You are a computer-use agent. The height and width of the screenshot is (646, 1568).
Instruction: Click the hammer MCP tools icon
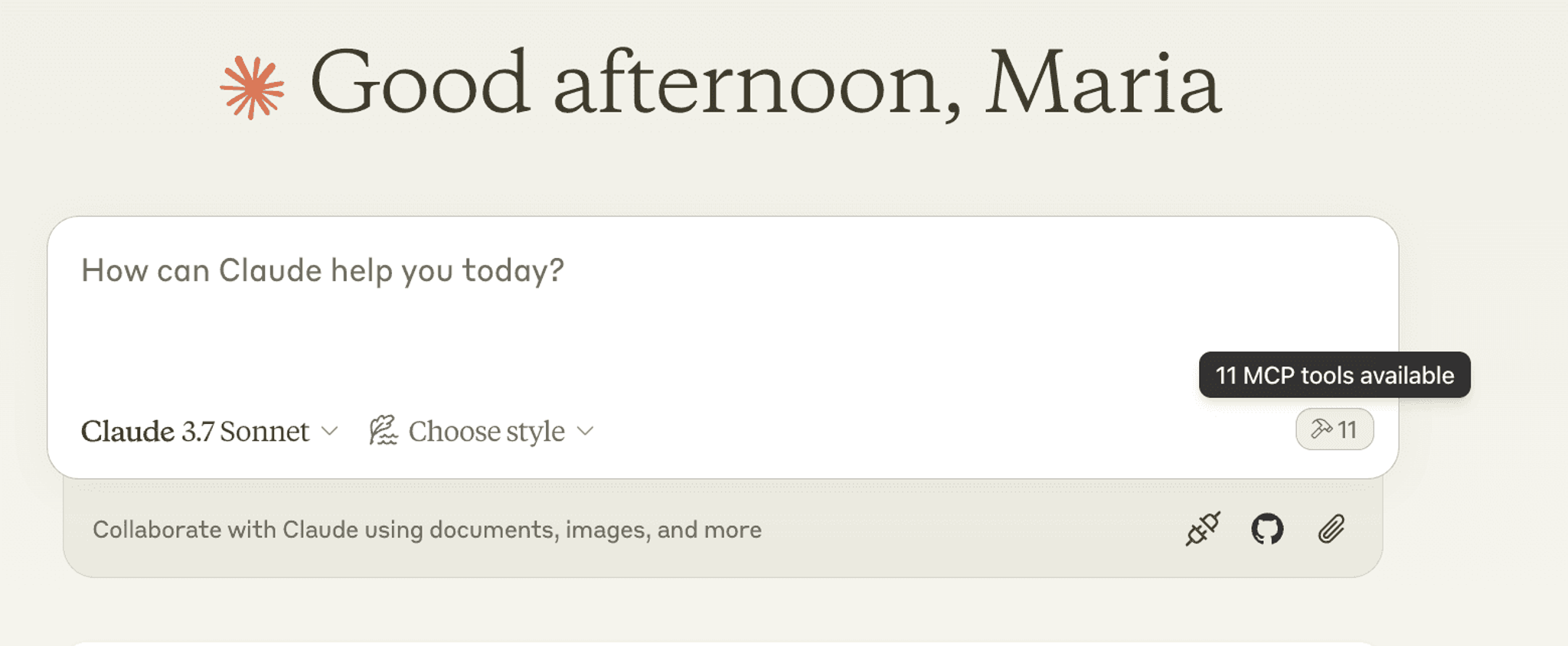[1321, 429]
